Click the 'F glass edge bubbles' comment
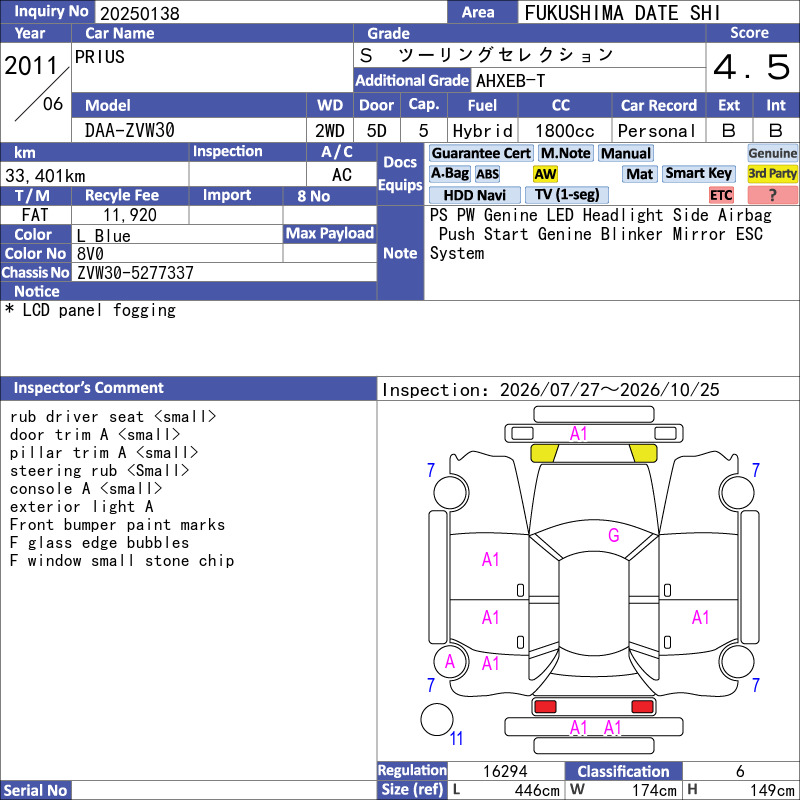 pos(99,543)
